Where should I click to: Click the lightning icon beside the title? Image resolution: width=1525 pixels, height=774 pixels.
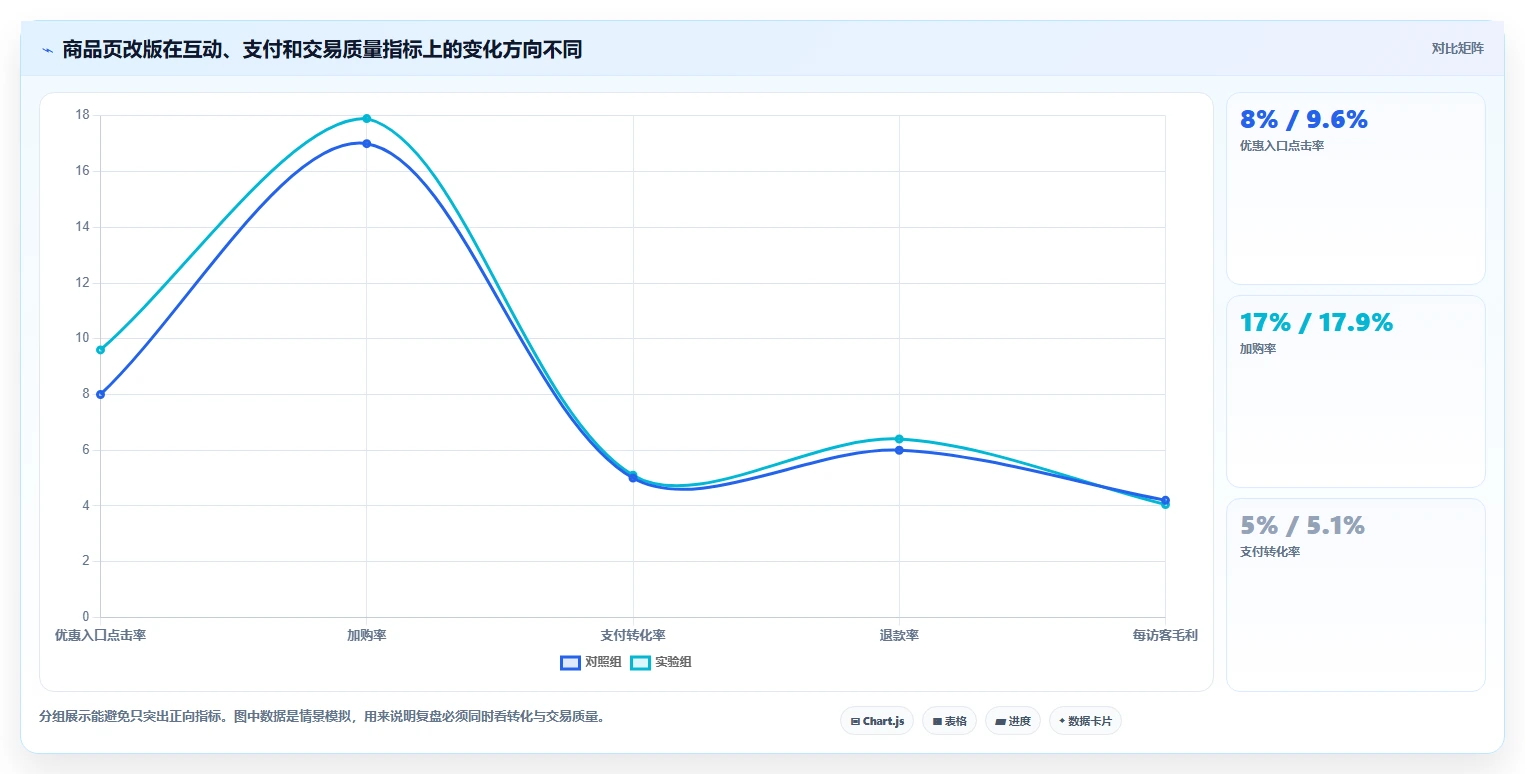(47, 50)
